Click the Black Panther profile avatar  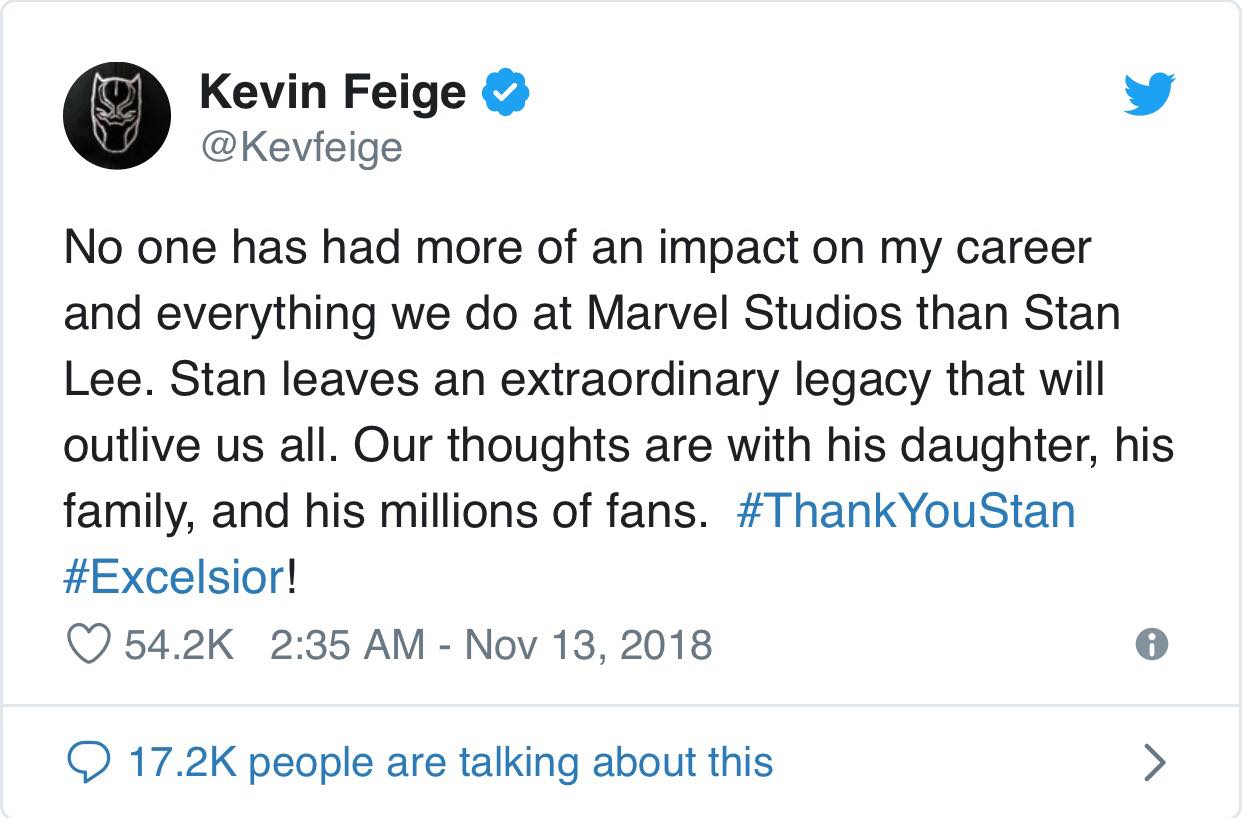click(x=116, y=115)
